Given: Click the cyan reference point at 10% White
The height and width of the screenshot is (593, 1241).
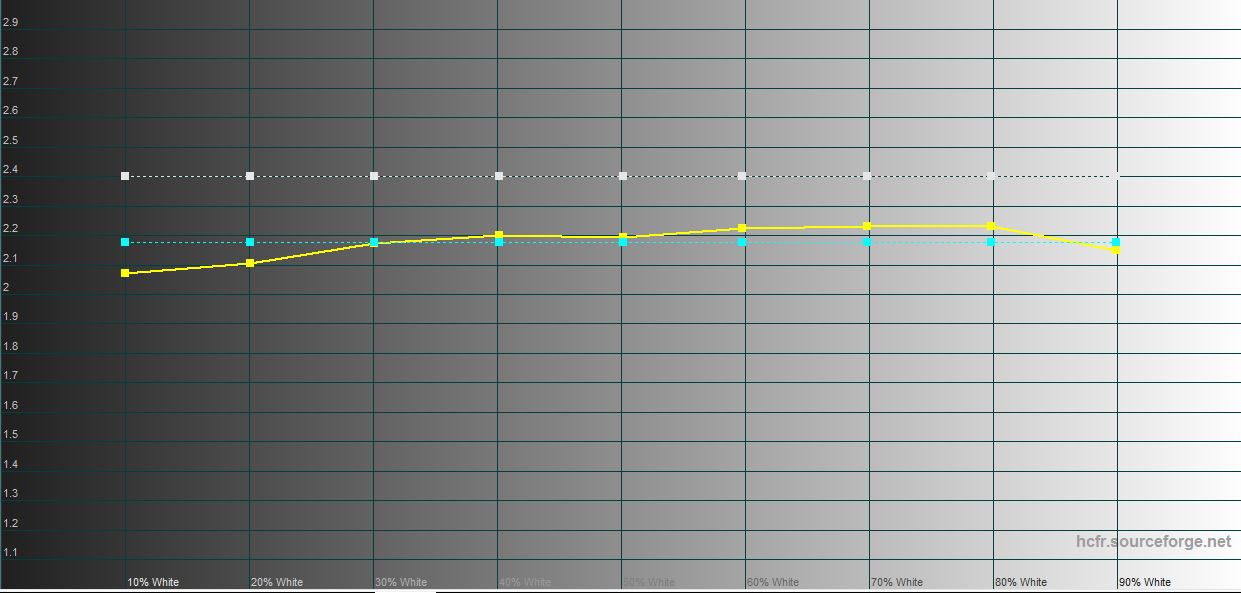Looking at the screenshot, I should point(125,242).
